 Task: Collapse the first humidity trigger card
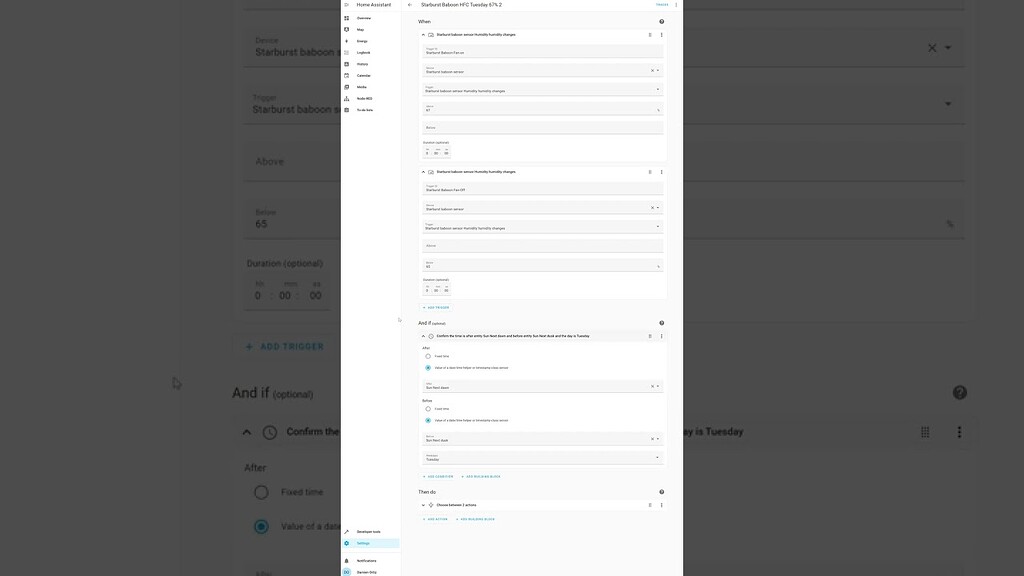(x=422, y=34)
